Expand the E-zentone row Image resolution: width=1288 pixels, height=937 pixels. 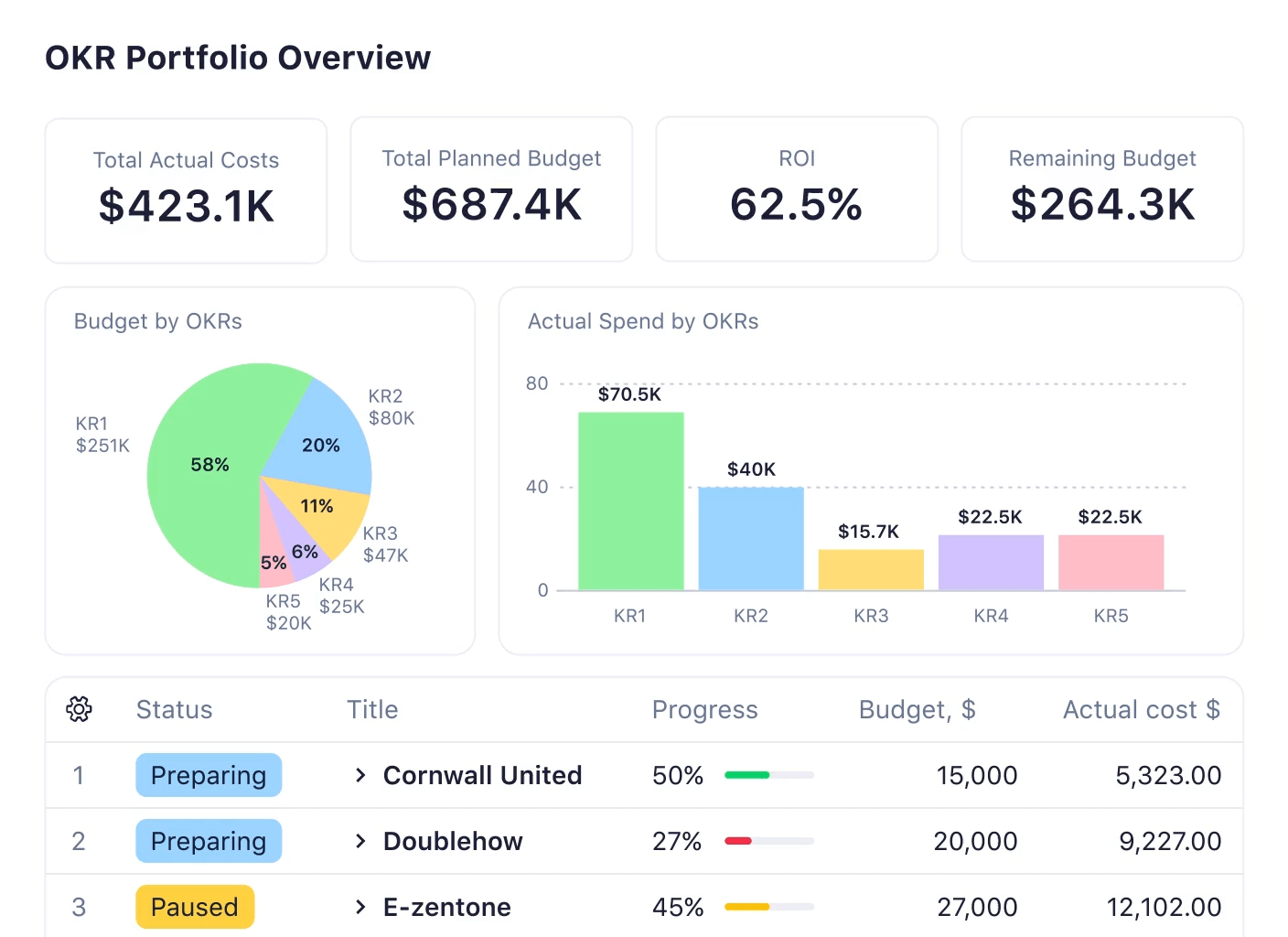coord(360,907)
